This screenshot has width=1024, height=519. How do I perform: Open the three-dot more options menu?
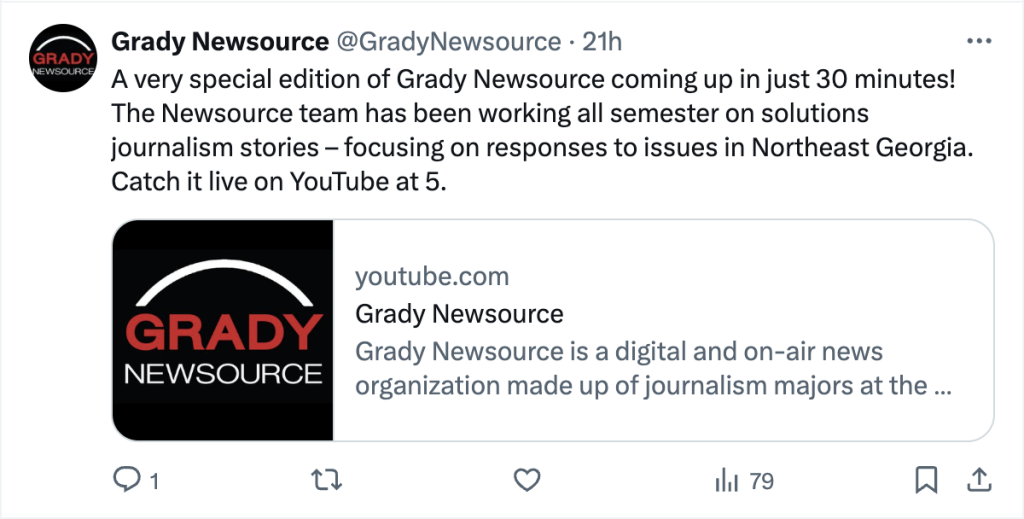[976, 41]
